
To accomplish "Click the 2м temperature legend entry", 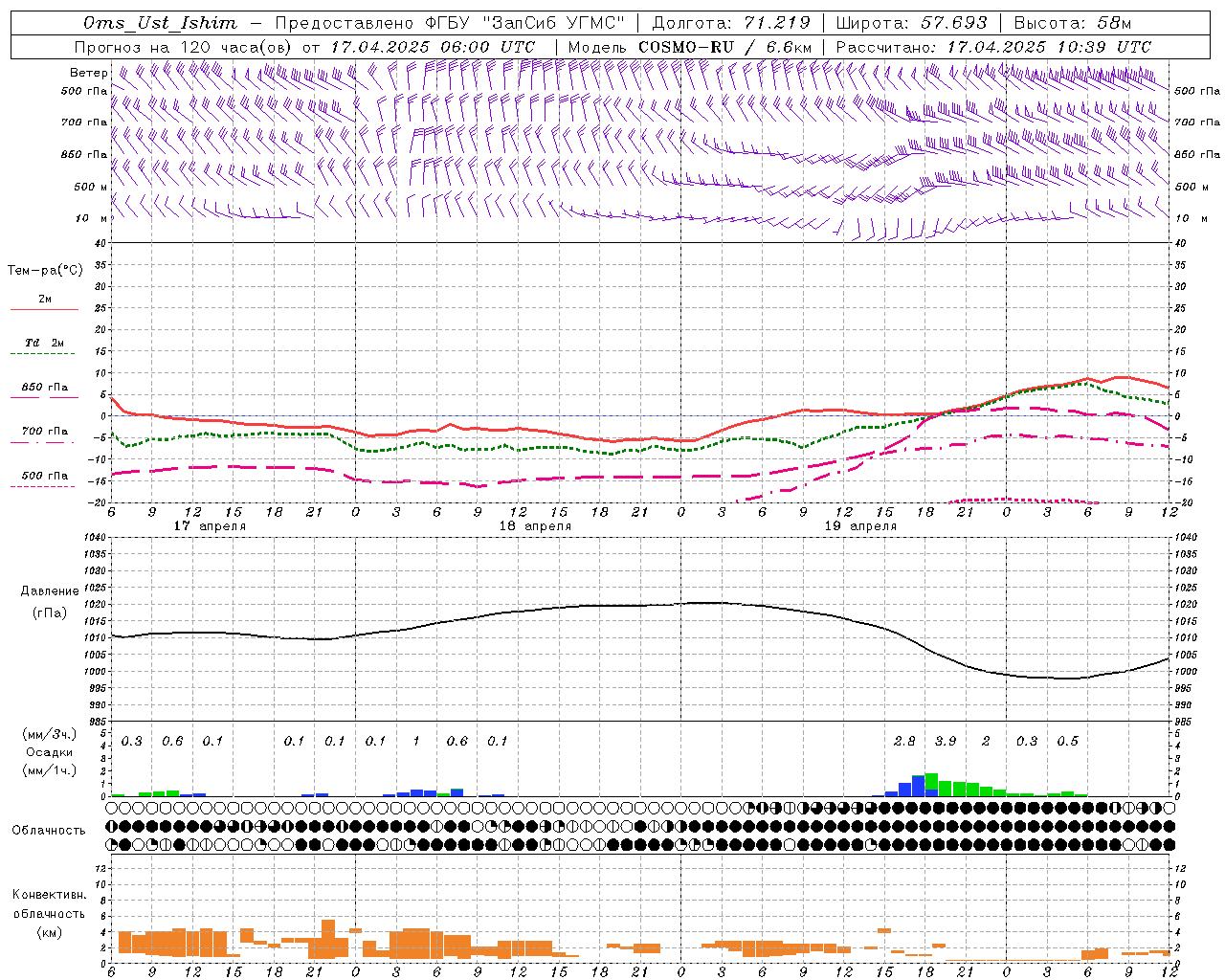I will pyautogui.click(x=45, y=300).
